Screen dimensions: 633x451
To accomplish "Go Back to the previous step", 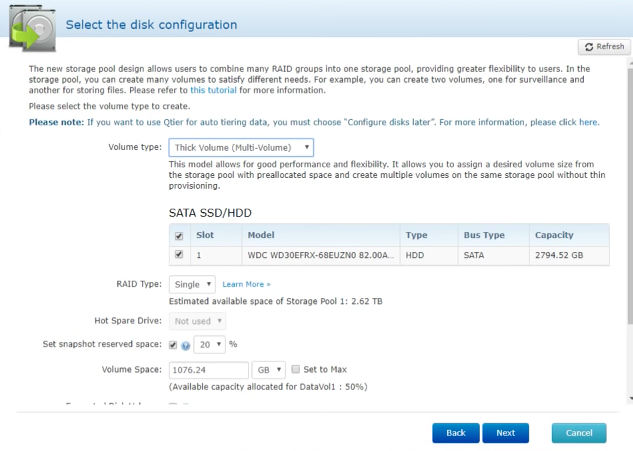I will pyautogui.click(x=455, y=433).
